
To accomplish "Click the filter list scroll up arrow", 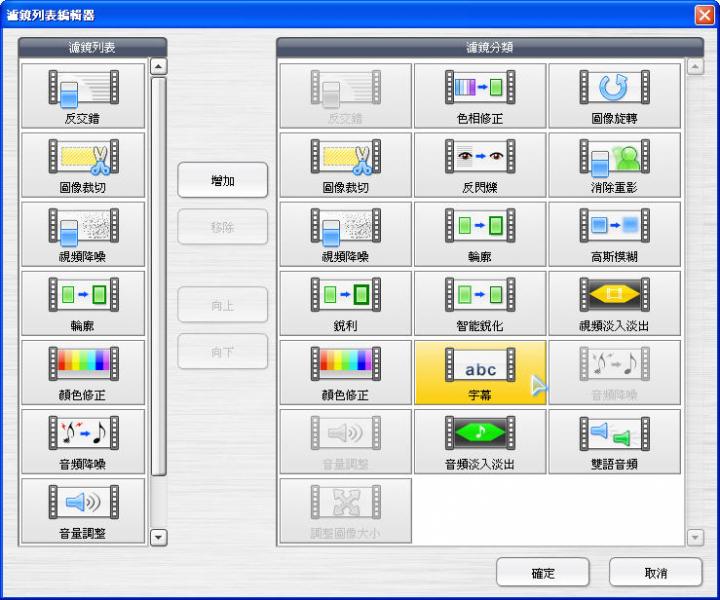I will pyautogui.click(x=158, y=67).
